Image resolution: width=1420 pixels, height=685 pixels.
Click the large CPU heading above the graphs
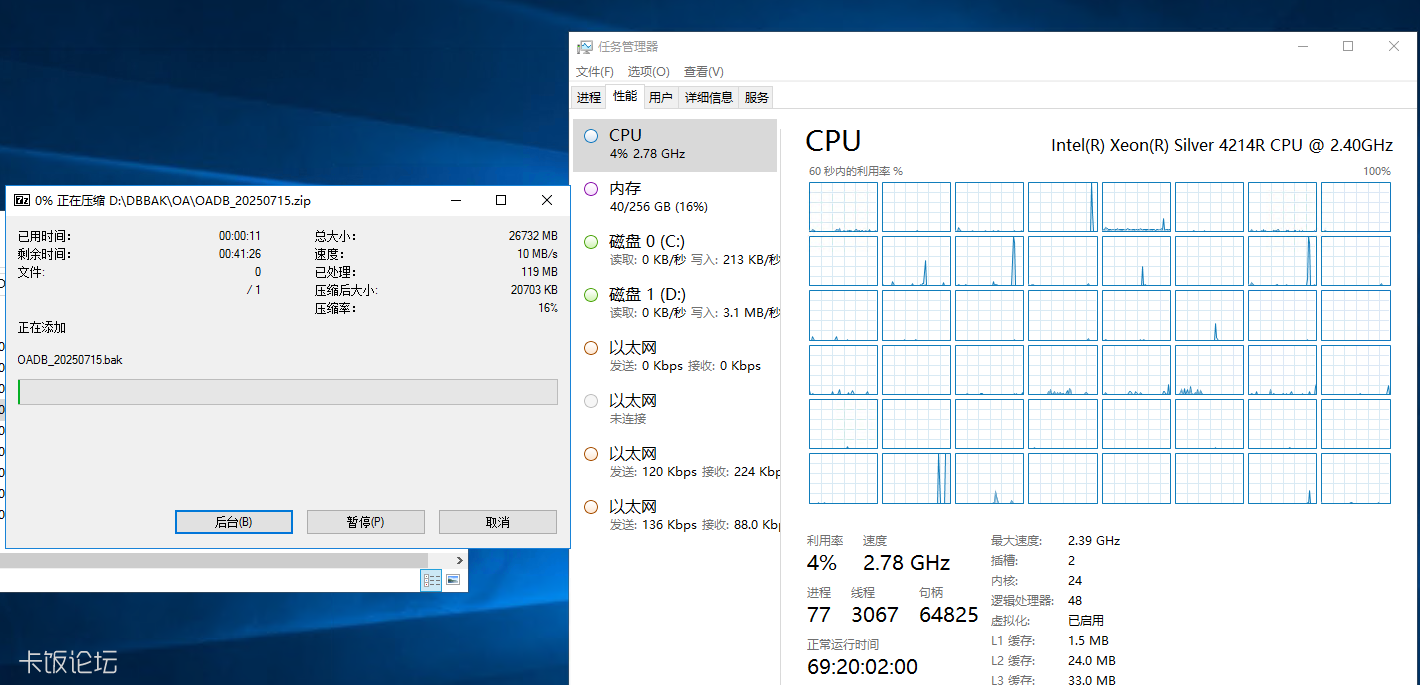click(x=833, y=141)
